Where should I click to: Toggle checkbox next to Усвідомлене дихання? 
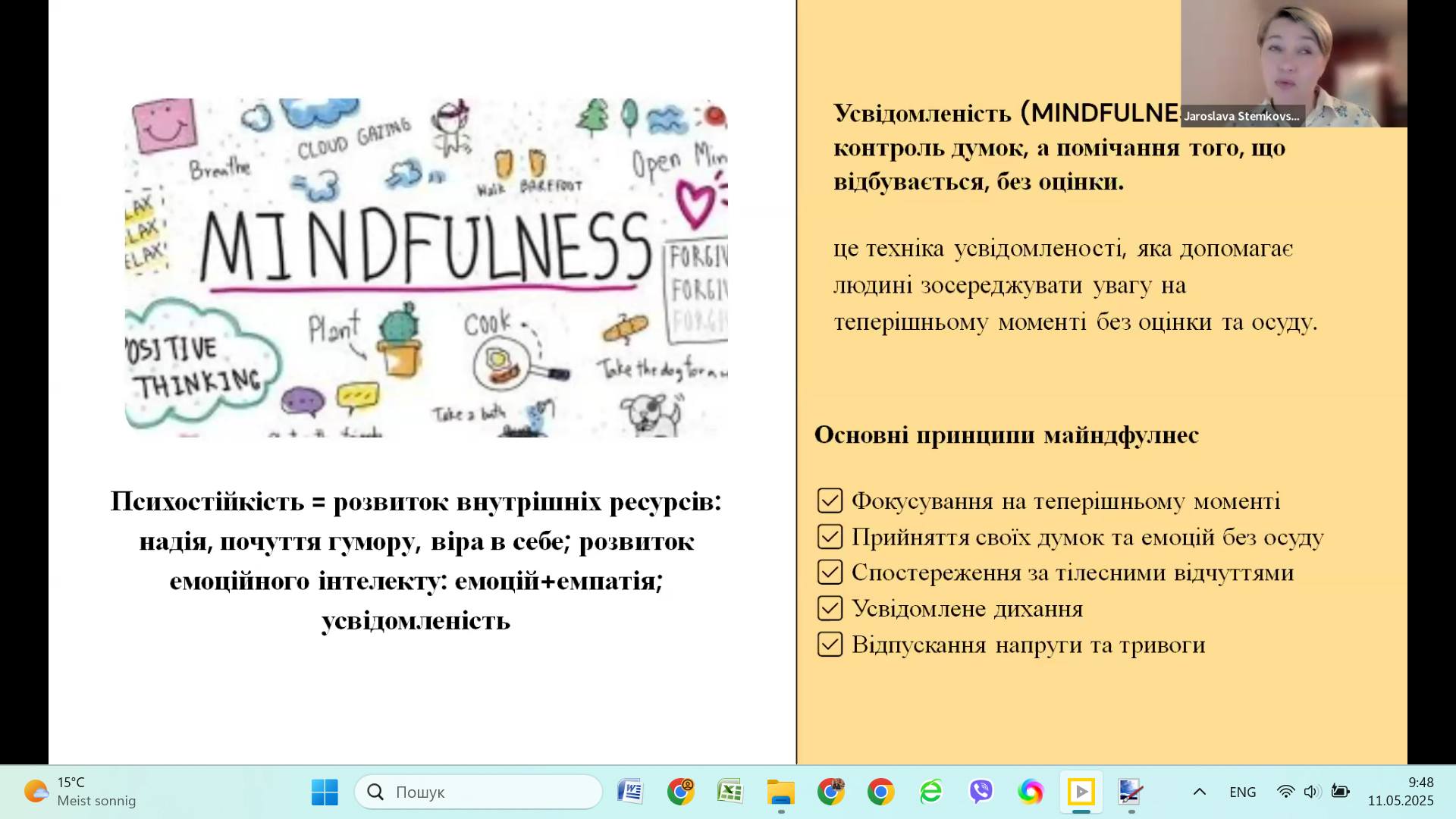pos(830,608)
